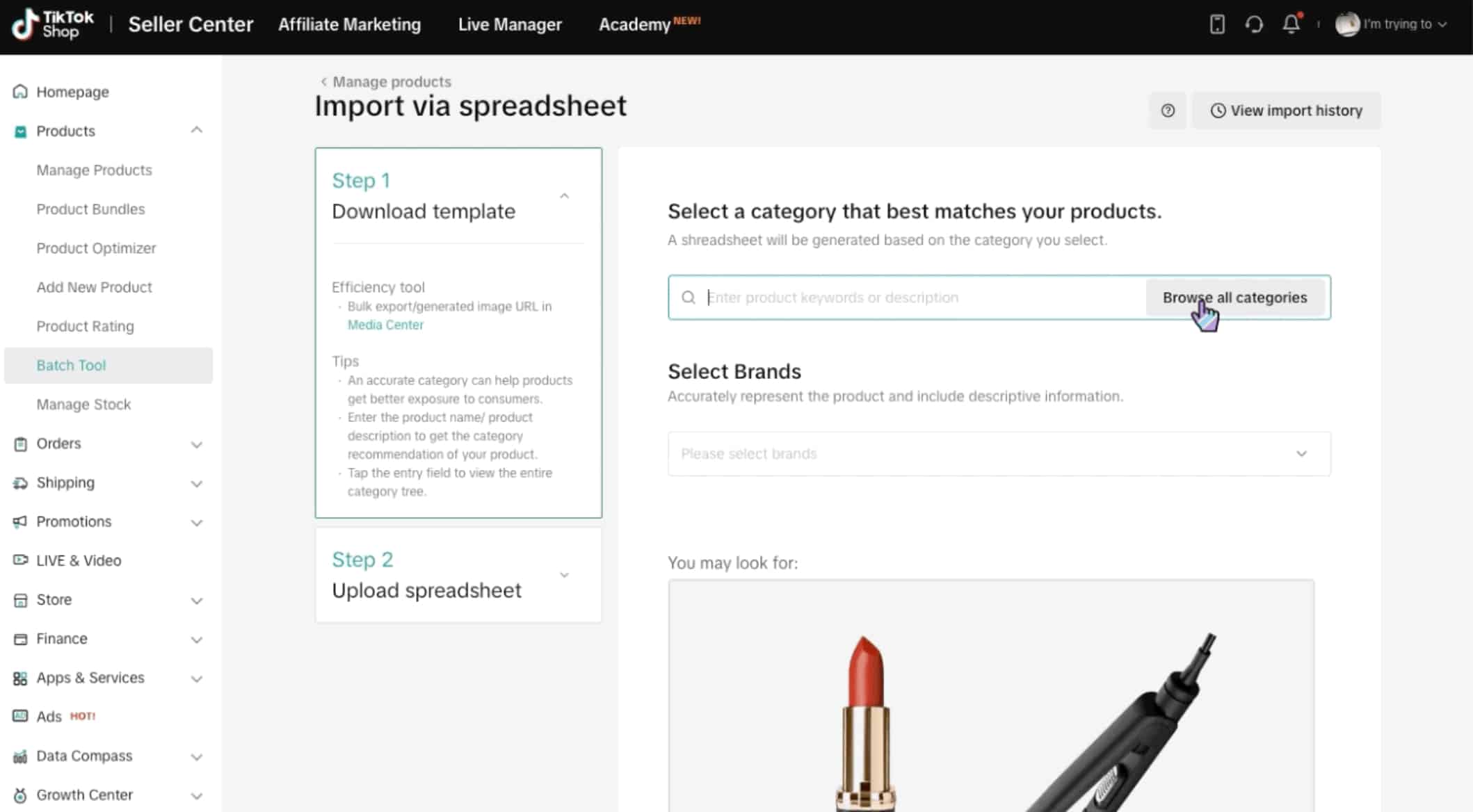Click the search magnifier icon in category field
Viewport: 1473px width, 812px height.
689,298
